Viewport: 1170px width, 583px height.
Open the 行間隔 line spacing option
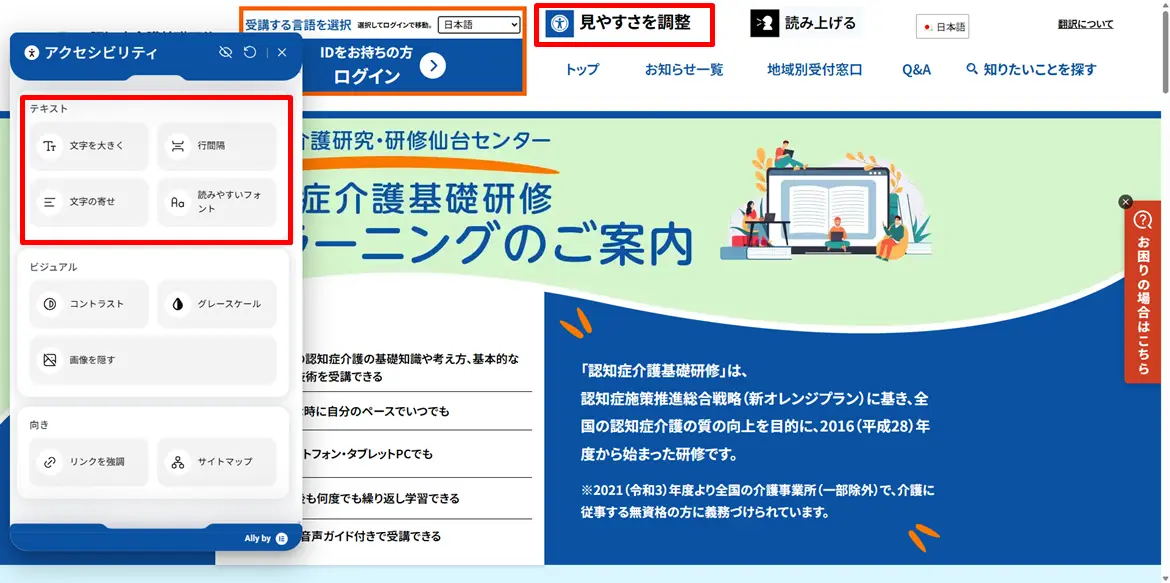coord(218,146)
